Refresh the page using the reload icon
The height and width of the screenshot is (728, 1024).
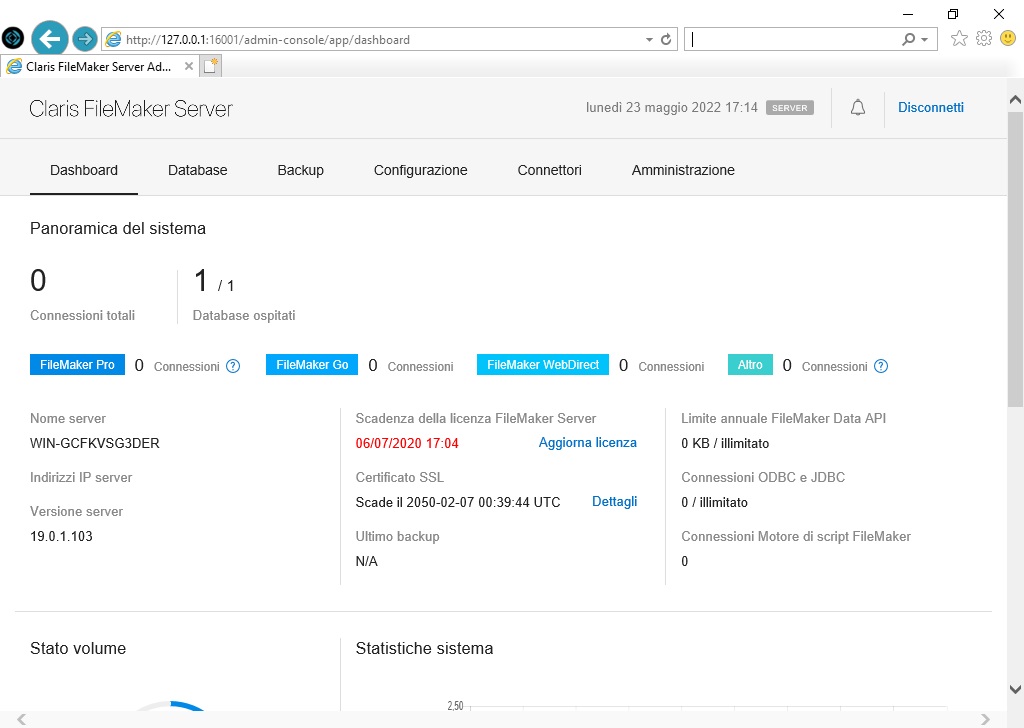pyautogui.click(x=666, y=39)
